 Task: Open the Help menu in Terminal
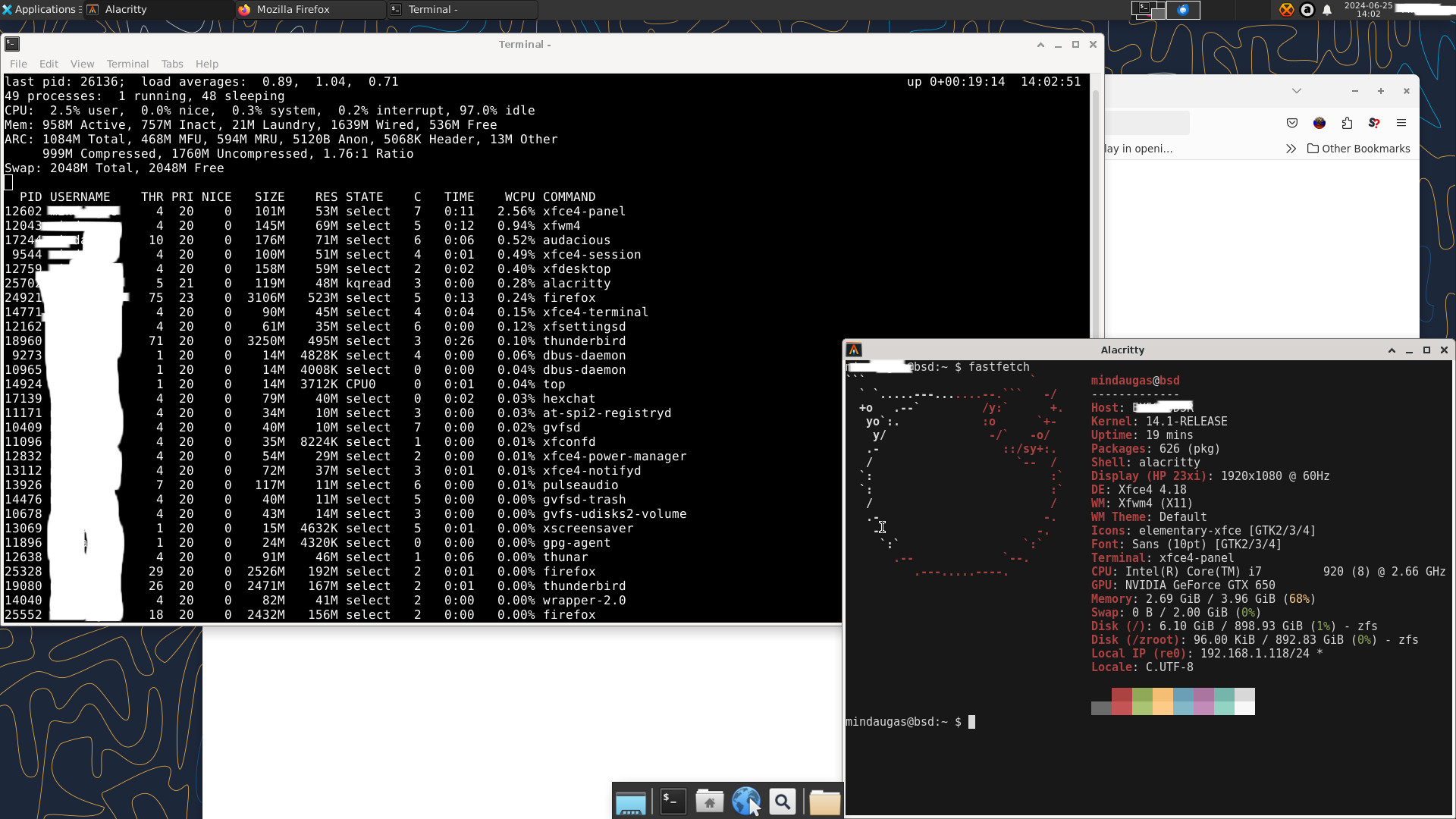206,64
